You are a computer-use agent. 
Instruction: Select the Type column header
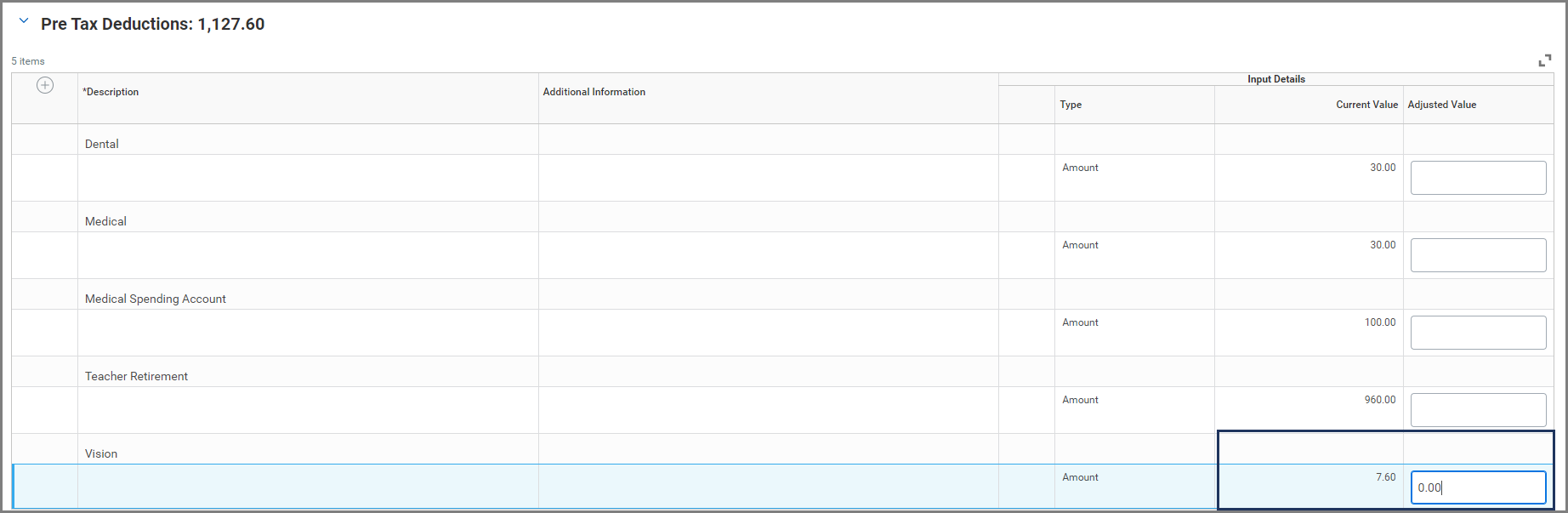click(1071, 105)
